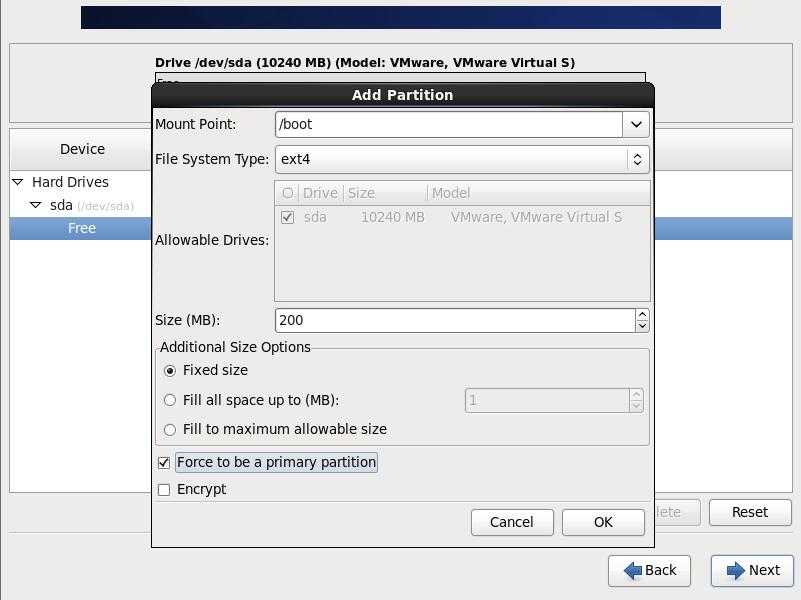The image size is (801, 600).
Task: Click the blue arrow icon on Next
Action: 736,570
